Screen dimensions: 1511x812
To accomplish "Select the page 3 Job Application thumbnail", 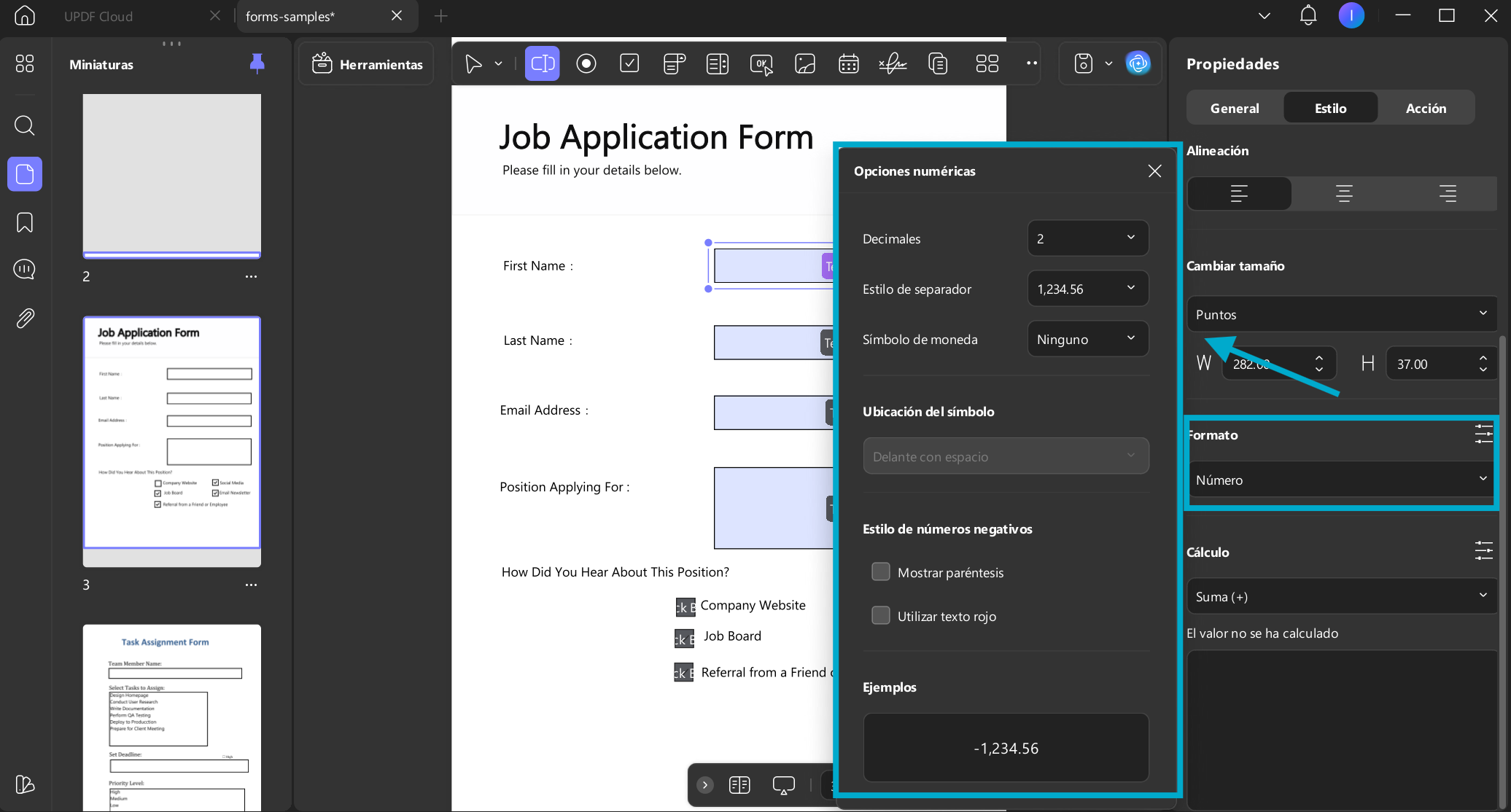I will click(x=171, y=432).
